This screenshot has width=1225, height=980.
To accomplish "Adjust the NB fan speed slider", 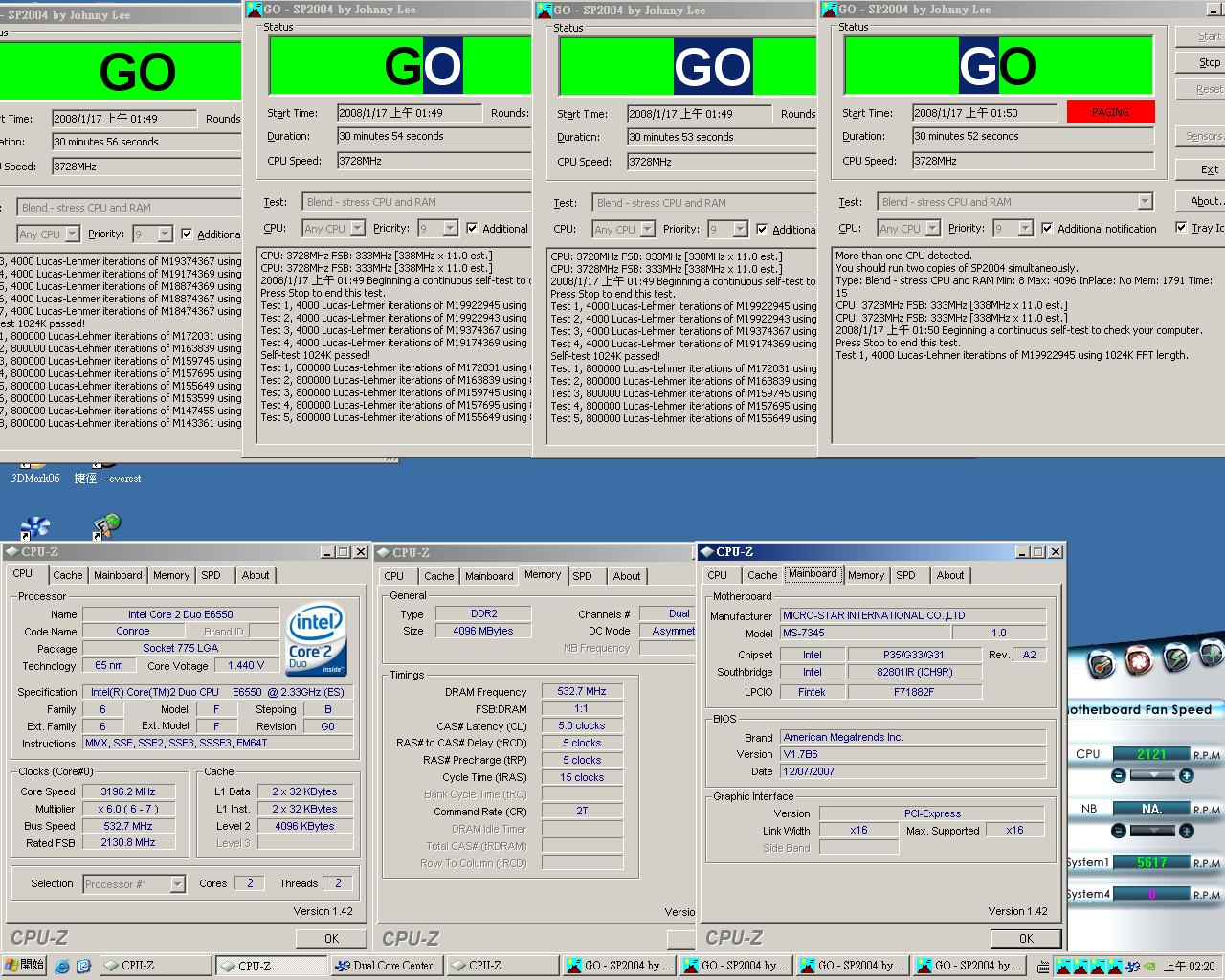I will [x=1152, y=831].
